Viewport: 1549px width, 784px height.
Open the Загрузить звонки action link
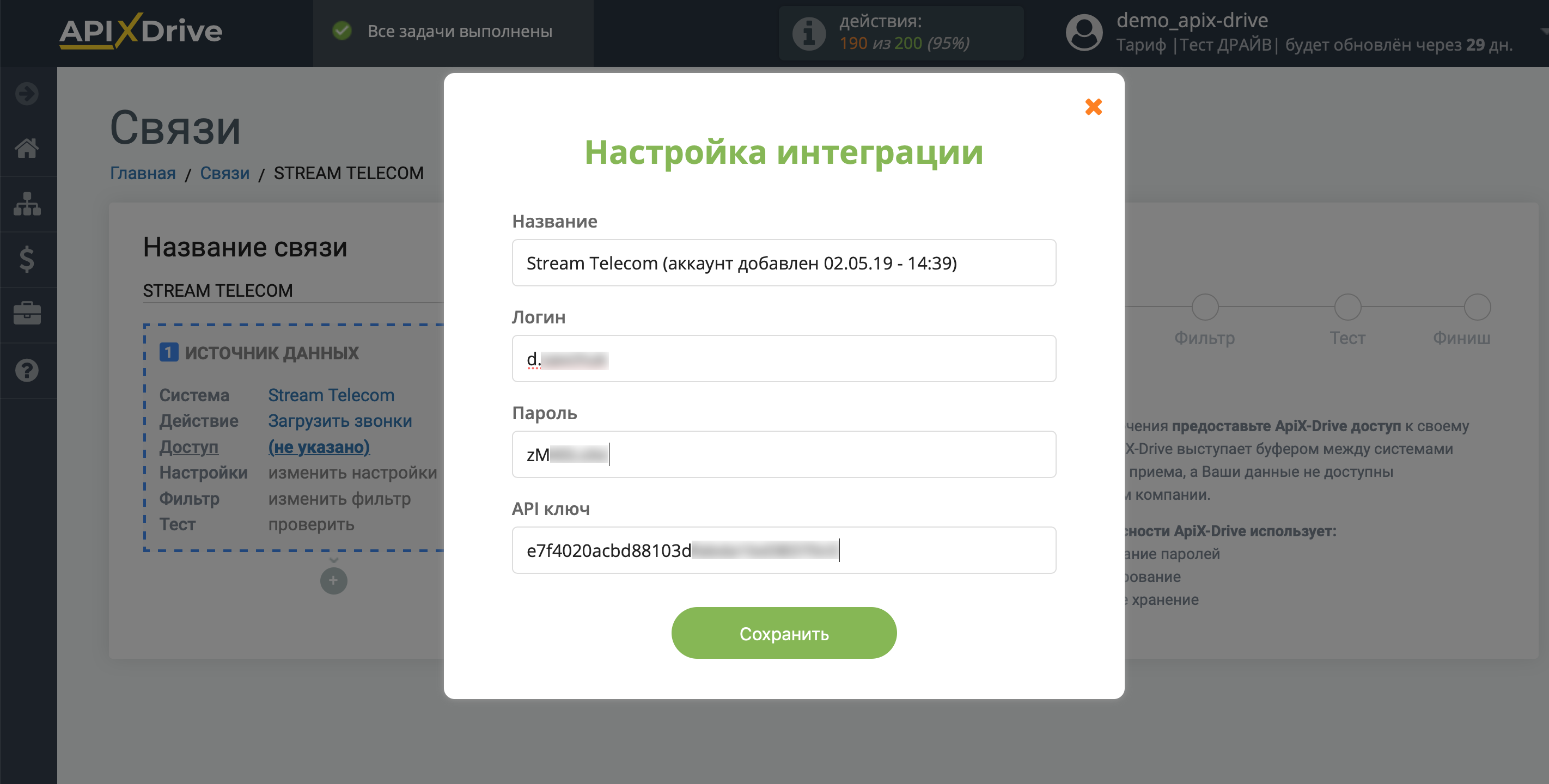point(340,421)
